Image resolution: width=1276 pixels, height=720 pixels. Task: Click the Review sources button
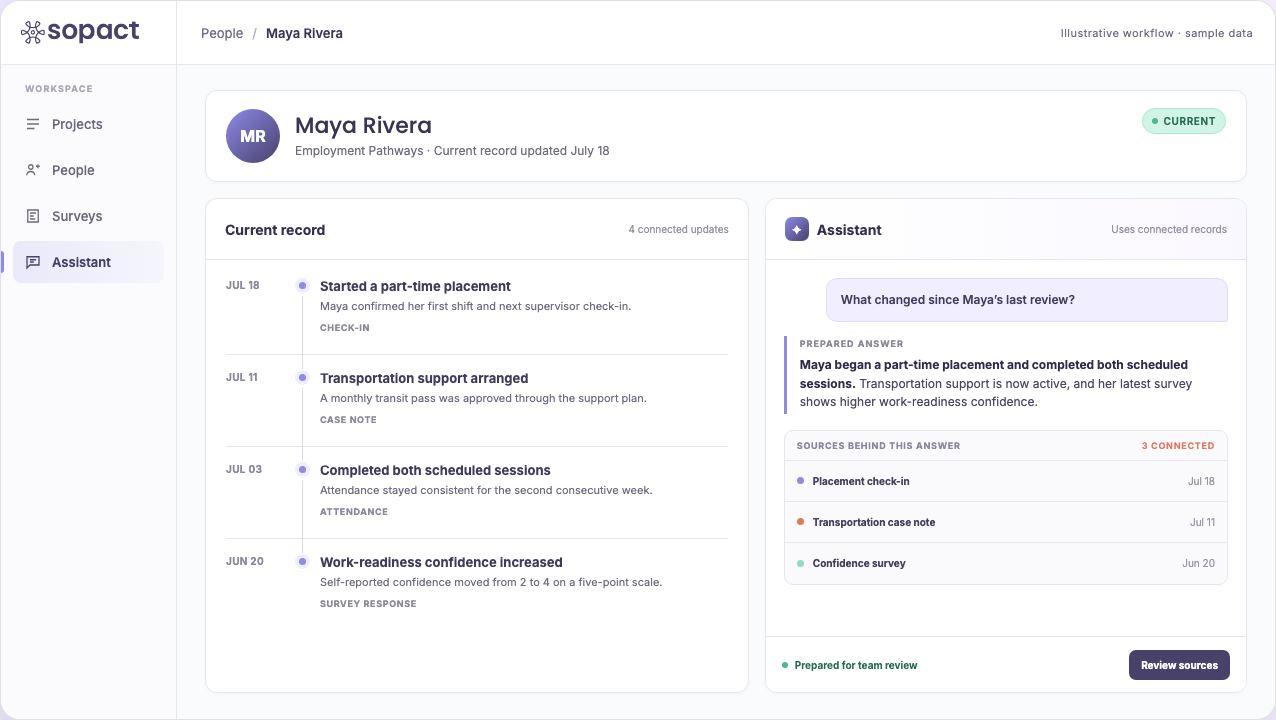pyautogui.click(x=1179, y=665)
